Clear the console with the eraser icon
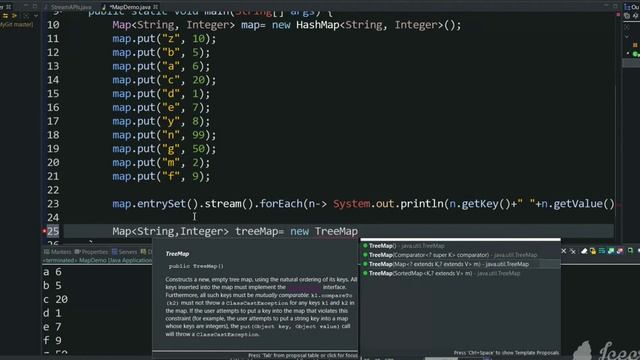 click(584, 251)
